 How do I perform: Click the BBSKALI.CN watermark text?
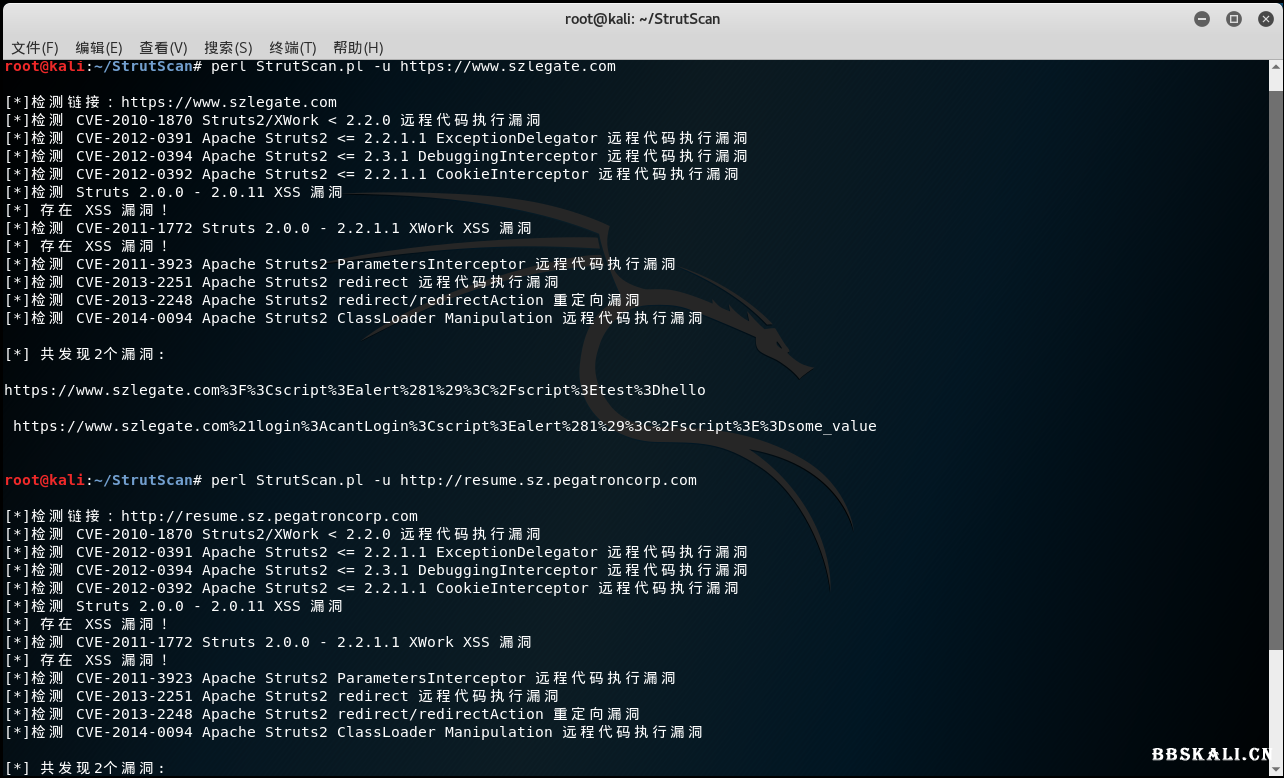click(x=1214, y=755)
